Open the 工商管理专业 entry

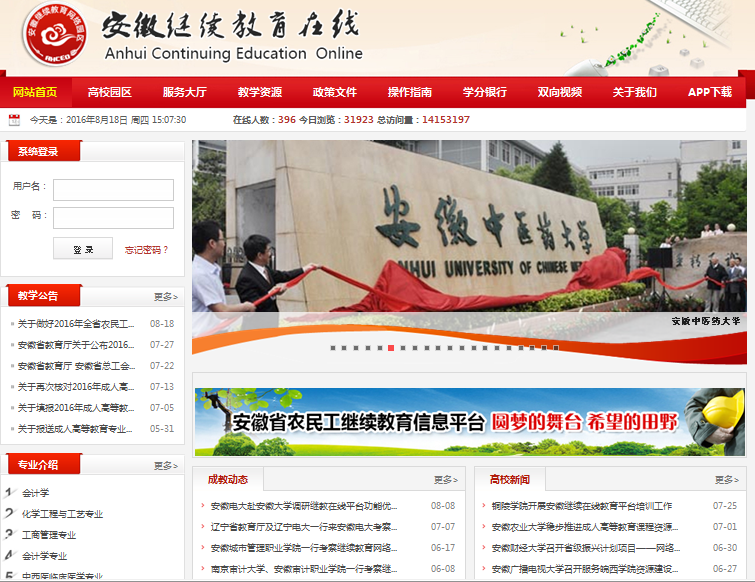[49, 535]
